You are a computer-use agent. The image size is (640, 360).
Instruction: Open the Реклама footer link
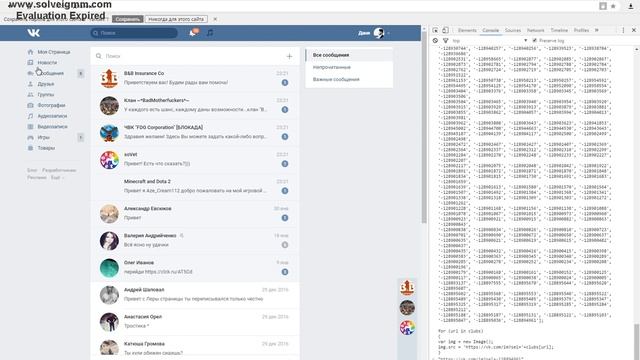(x=37, y=178)
